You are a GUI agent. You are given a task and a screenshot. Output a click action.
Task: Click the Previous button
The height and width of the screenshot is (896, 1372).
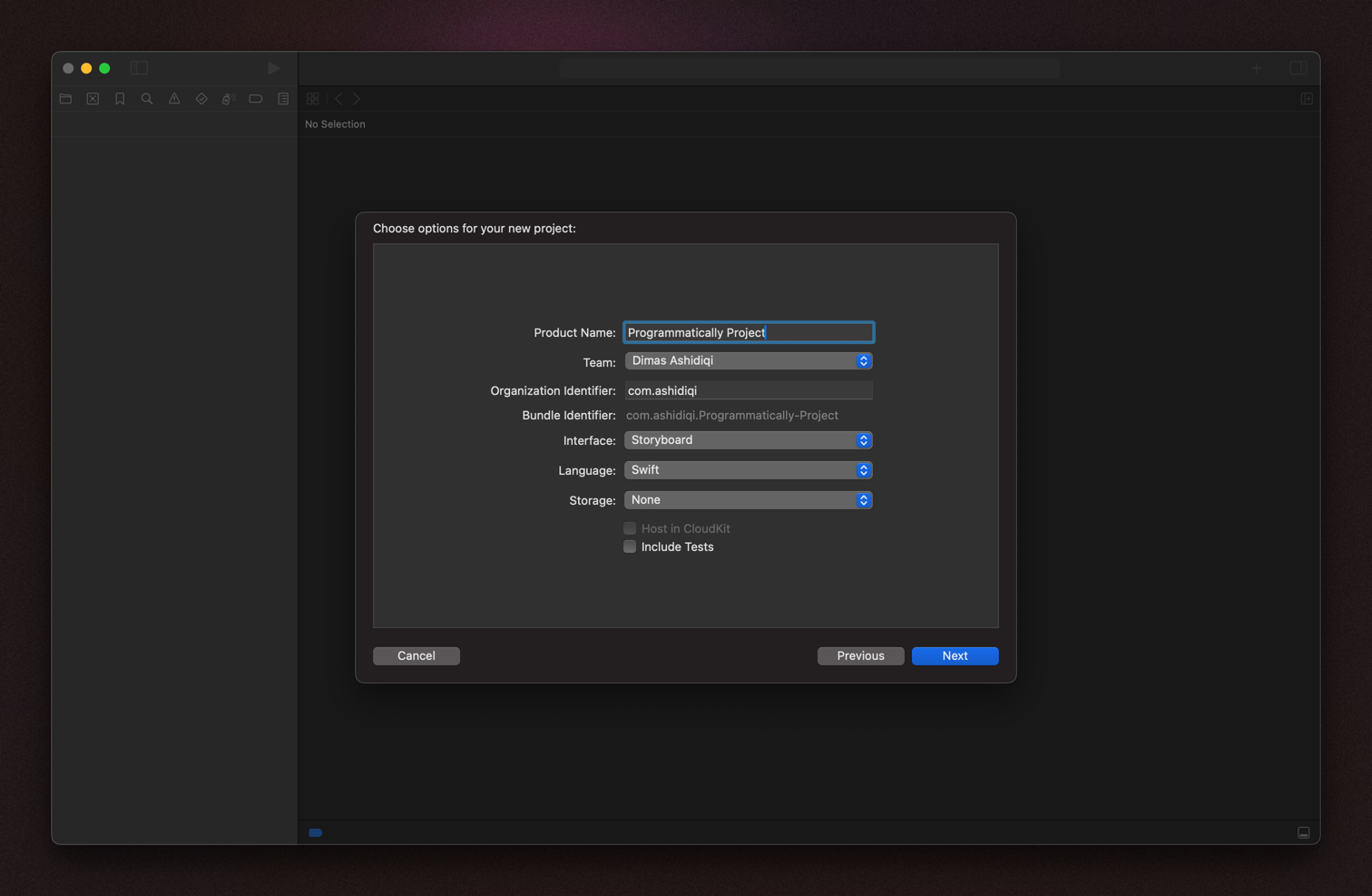[860, 655]
